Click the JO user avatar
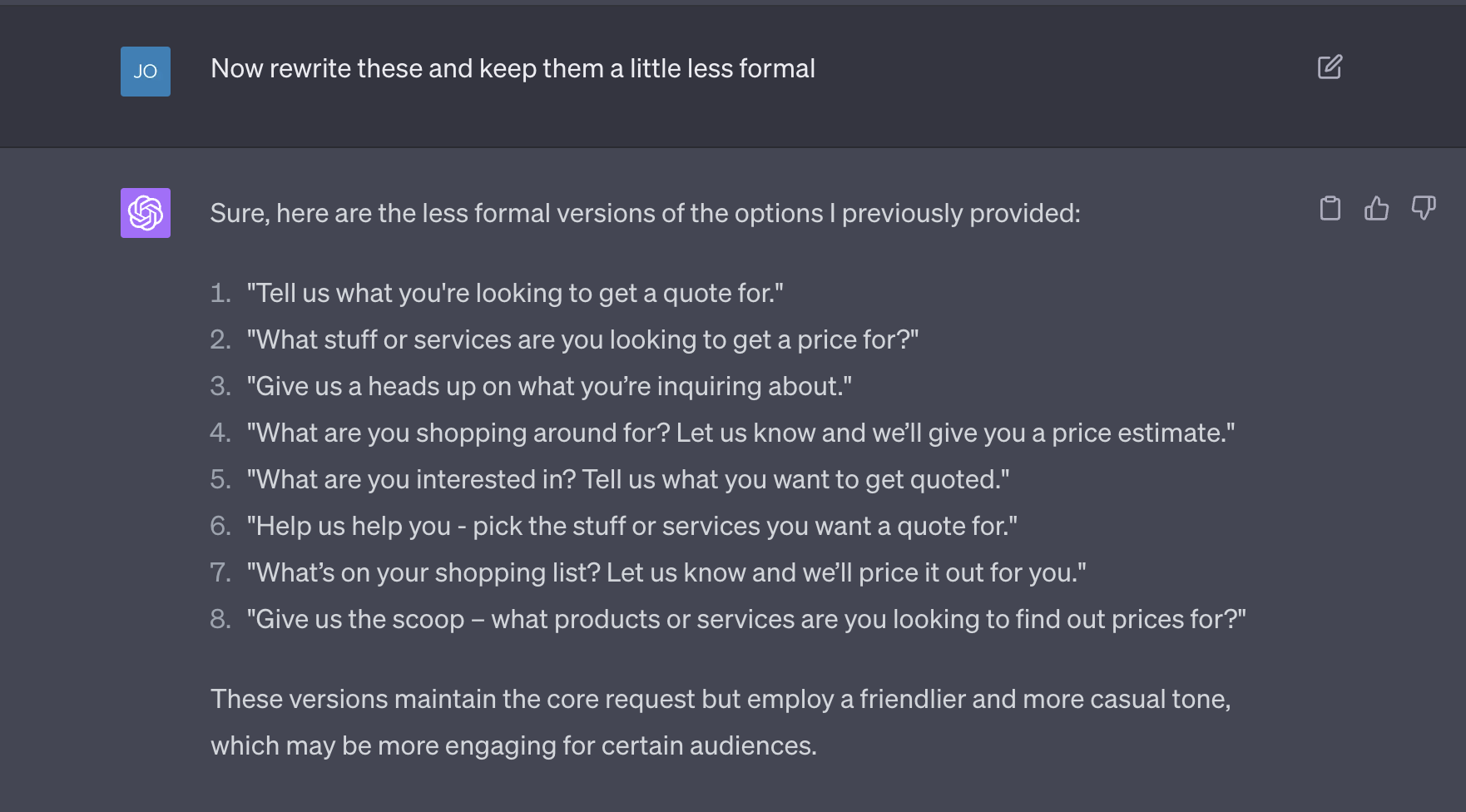The width and height of the screenshot is (1466, 812). (146, 72)
